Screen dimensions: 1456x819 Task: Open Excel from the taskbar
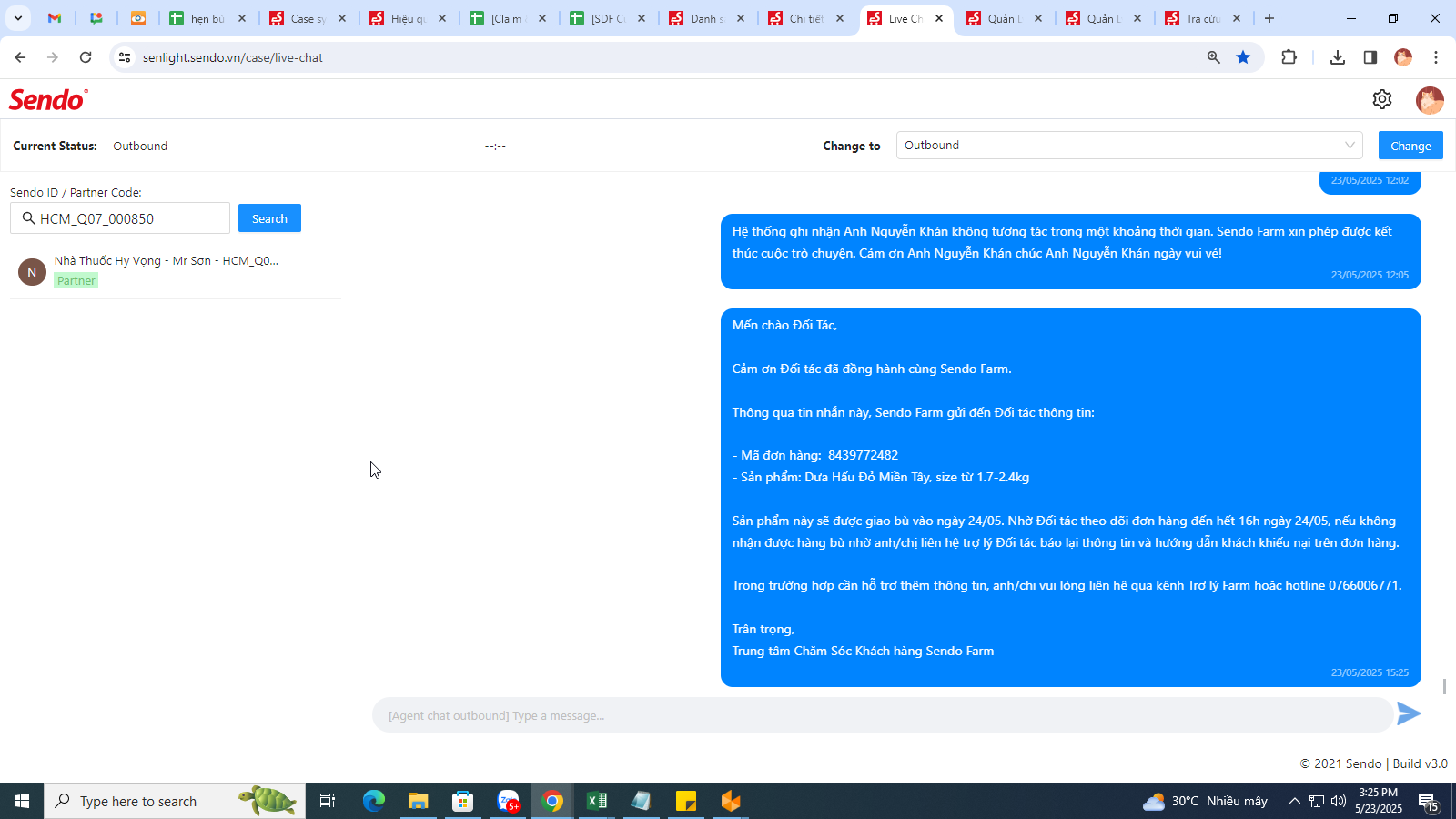click(597, 801)
